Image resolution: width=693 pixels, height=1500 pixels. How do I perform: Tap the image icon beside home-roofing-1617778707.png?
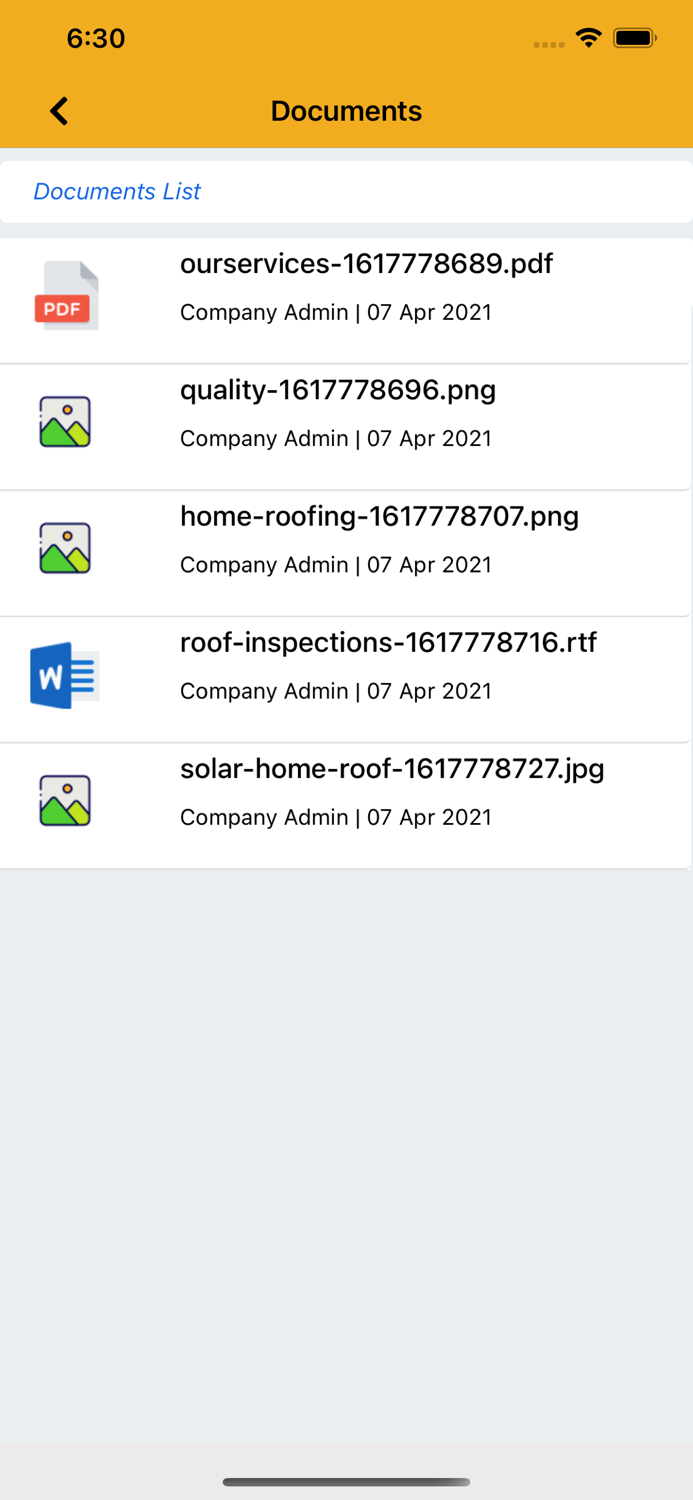pyautogui.click(x=65, y=548)
